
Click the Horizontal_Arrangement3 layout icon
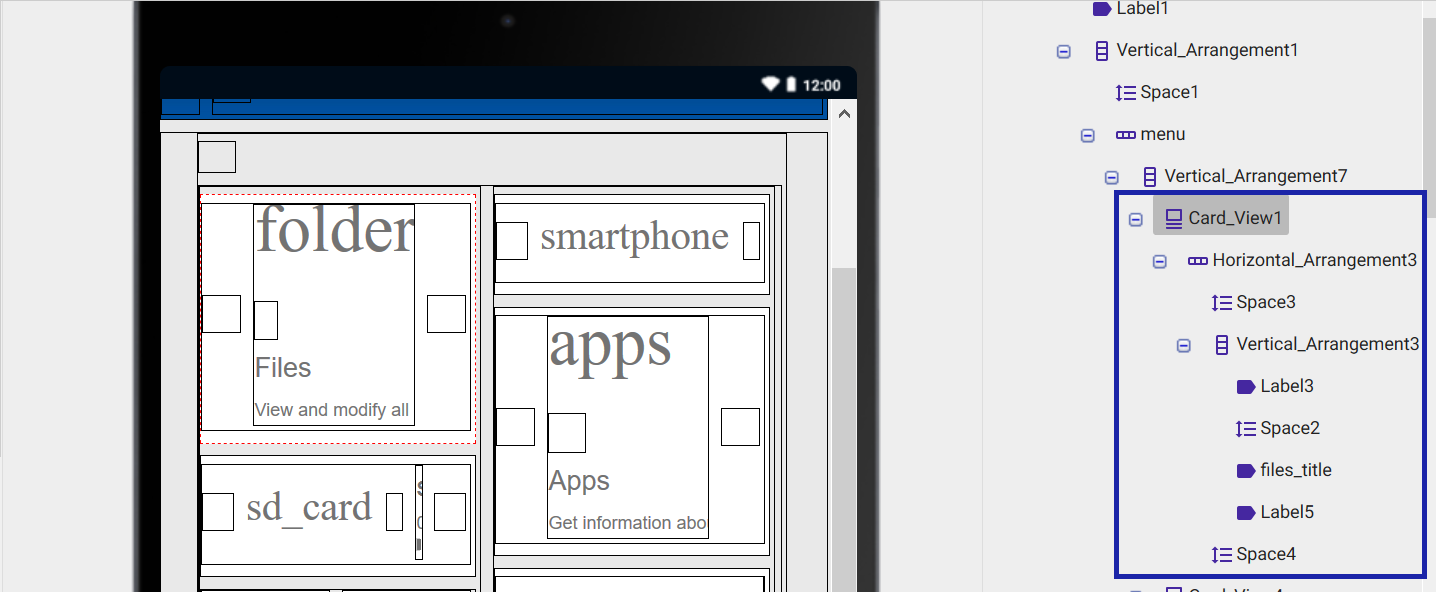[x=1198, y=260]
